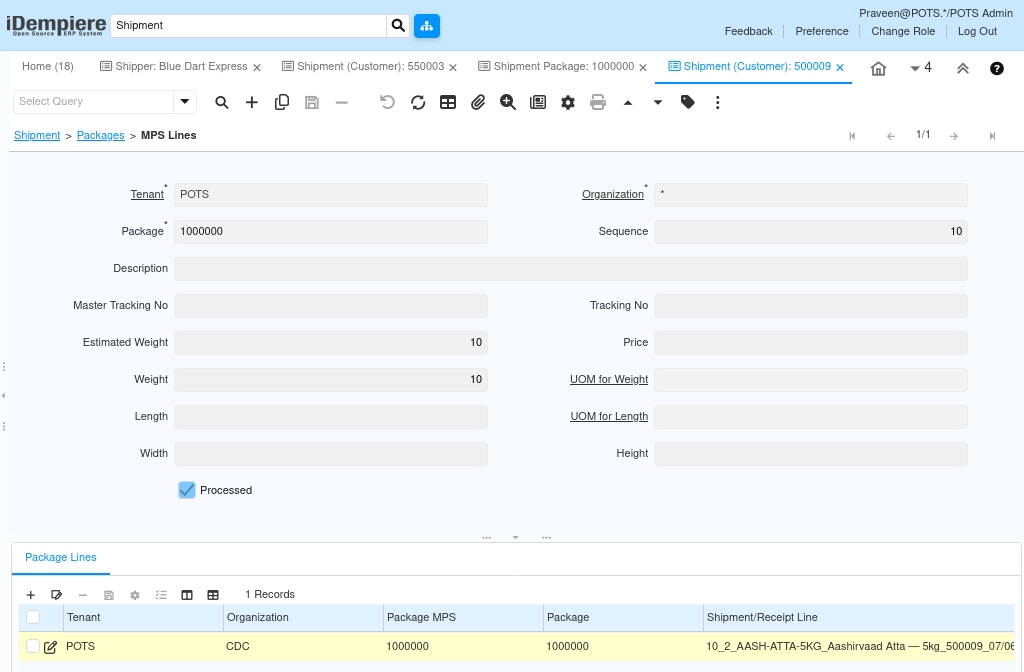Viewport: 1024px width, 672px height.
Task: Open the Attachment paperclip icon
Action: (478, 103)
